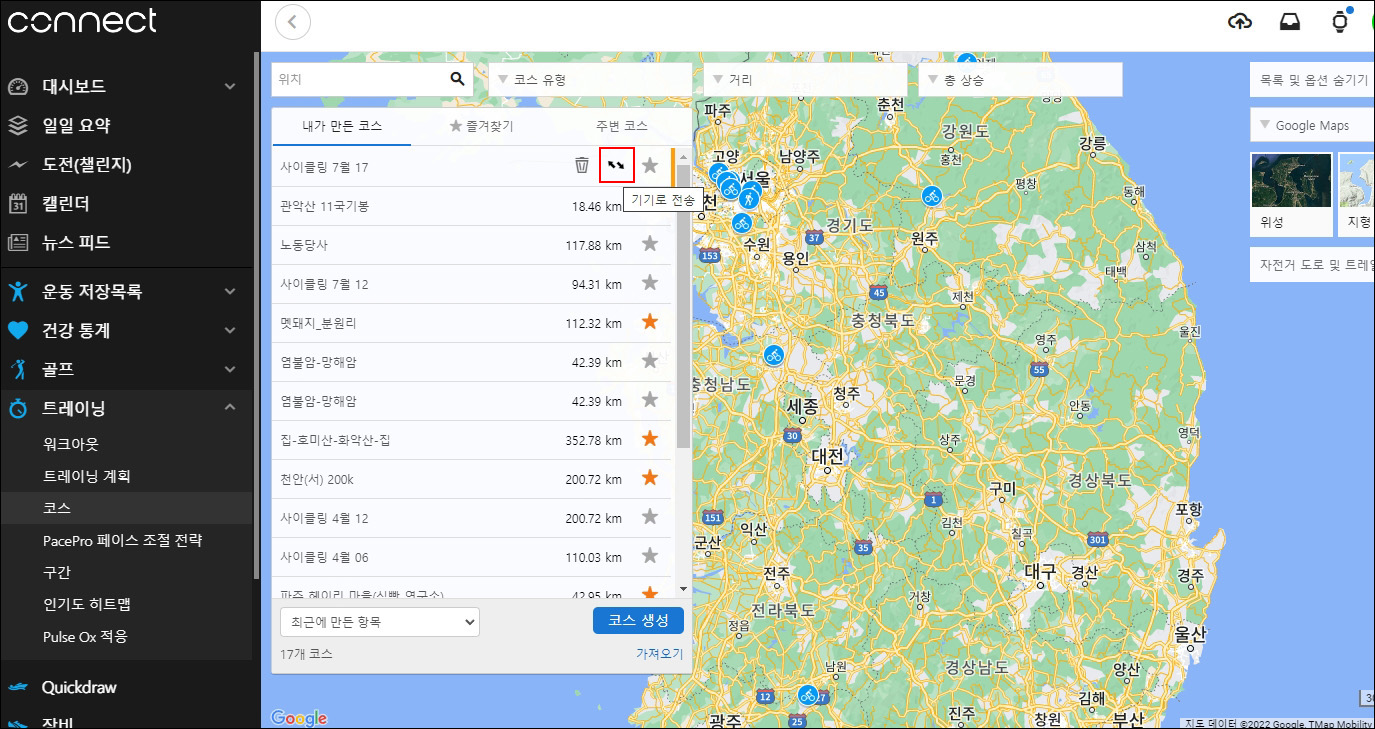The image size is (1375, 729).
Task: Open 트레이닝 계획 in the sidebar
Action: coord(86,476)
